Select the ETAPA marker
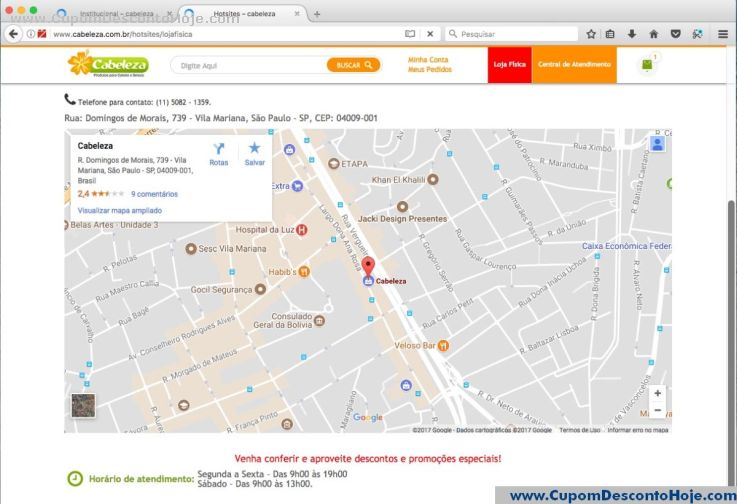This screenshot has width=737, height=504. pyautogui.click(x=334, y=164)
